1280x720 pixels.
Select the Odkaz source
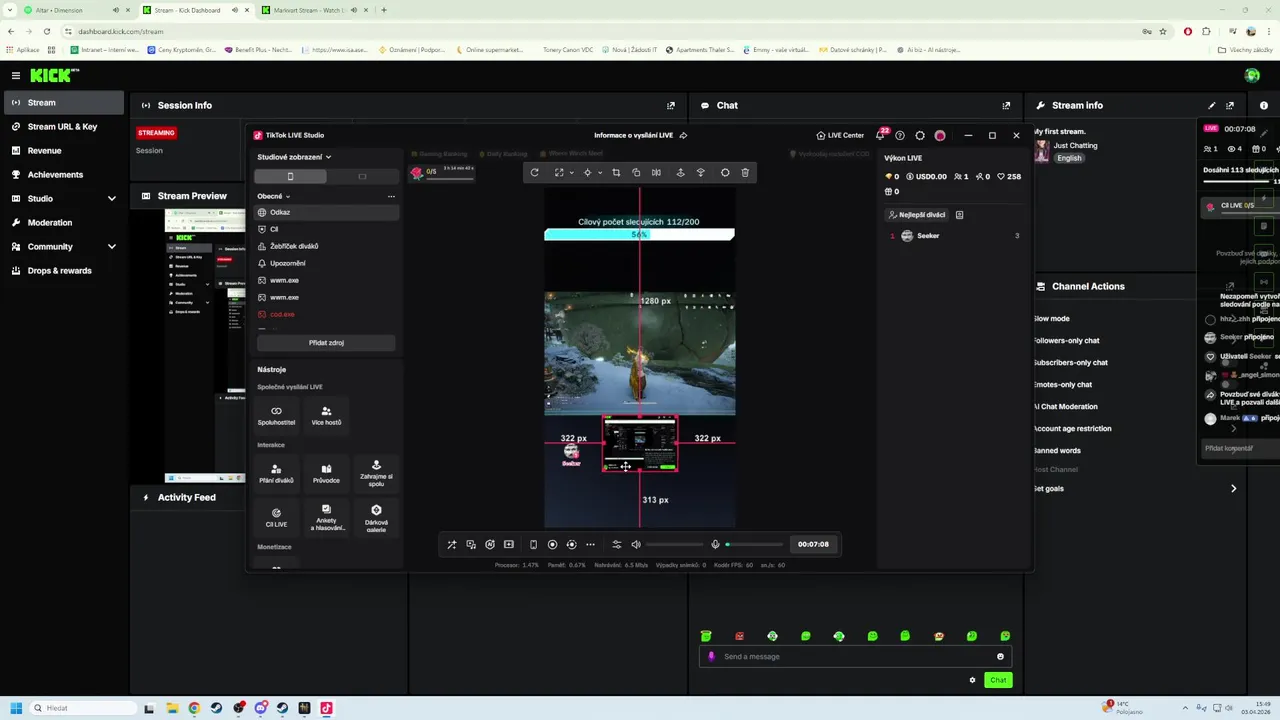click(326, 212)
